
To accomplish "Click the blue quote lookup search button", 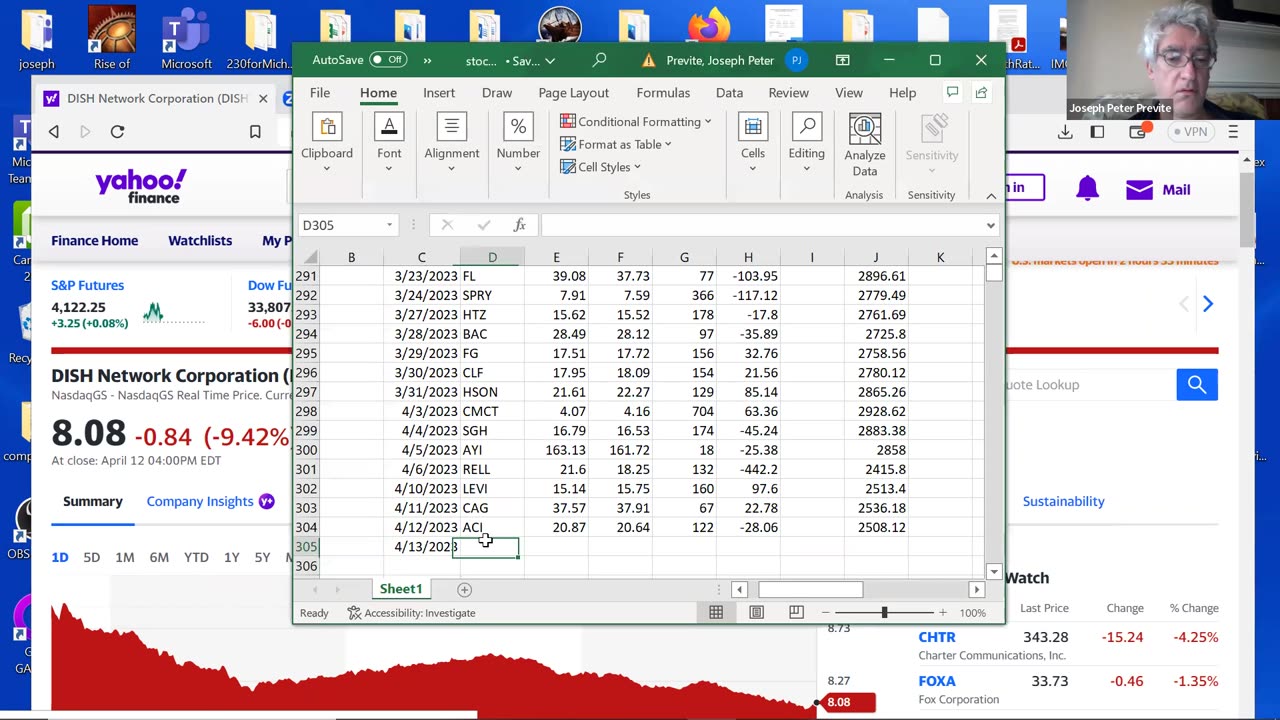I will [1197, 384].
